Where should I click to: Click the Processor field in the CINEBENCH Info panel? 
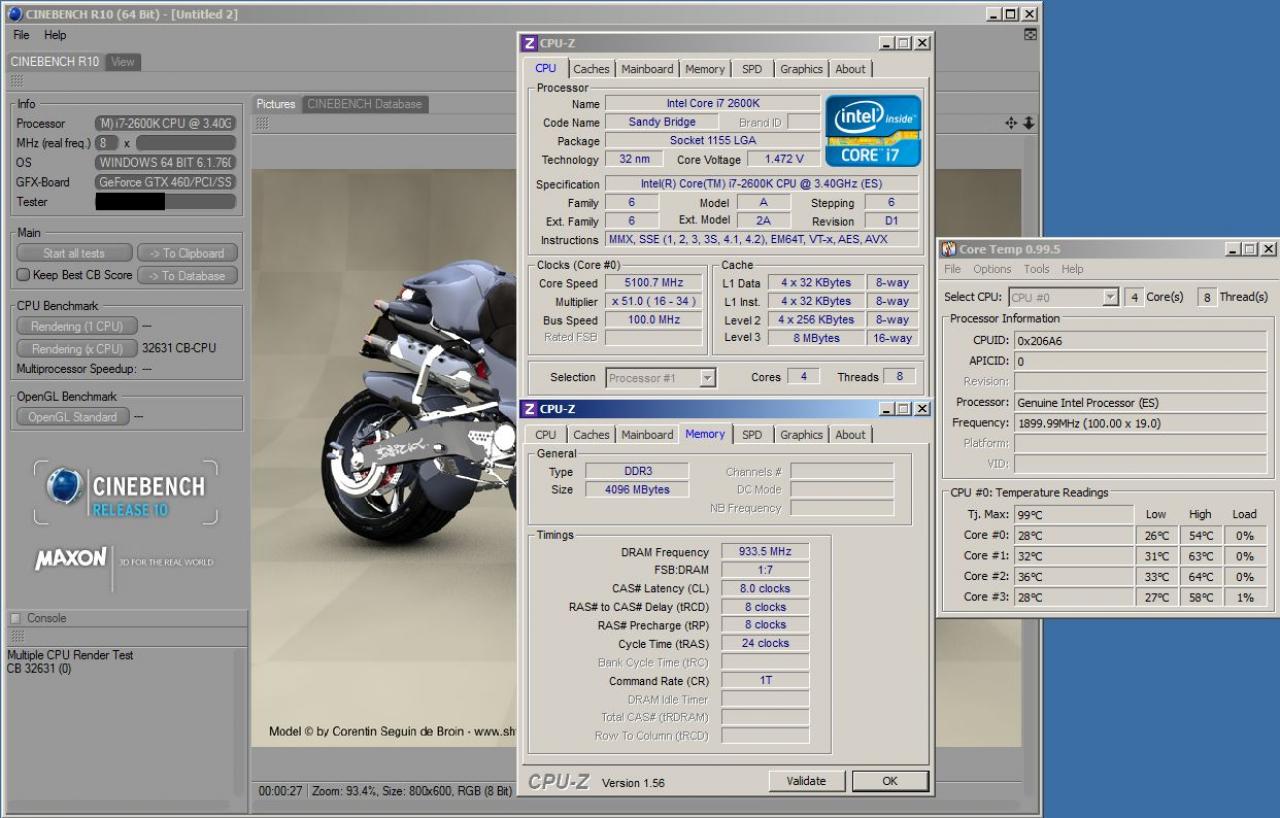(x=165, y=123)
